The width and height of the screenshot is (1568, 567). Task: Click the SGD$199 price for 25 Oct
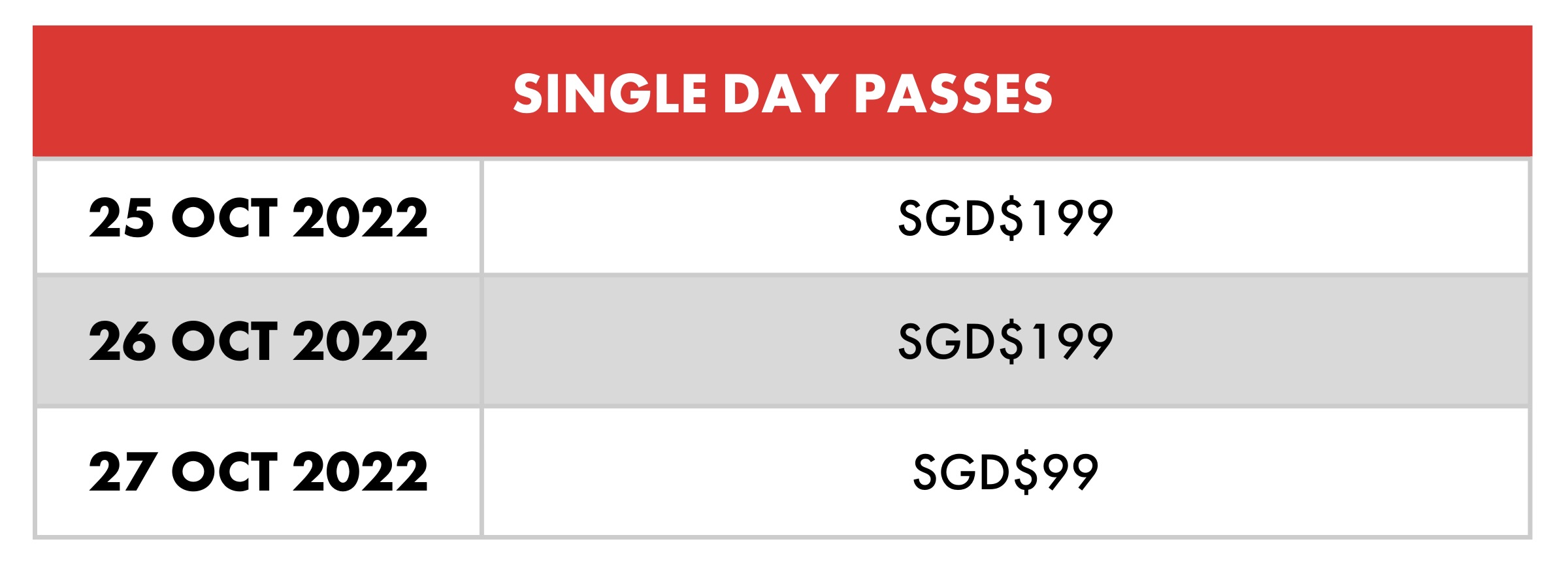coord(1005,218)
